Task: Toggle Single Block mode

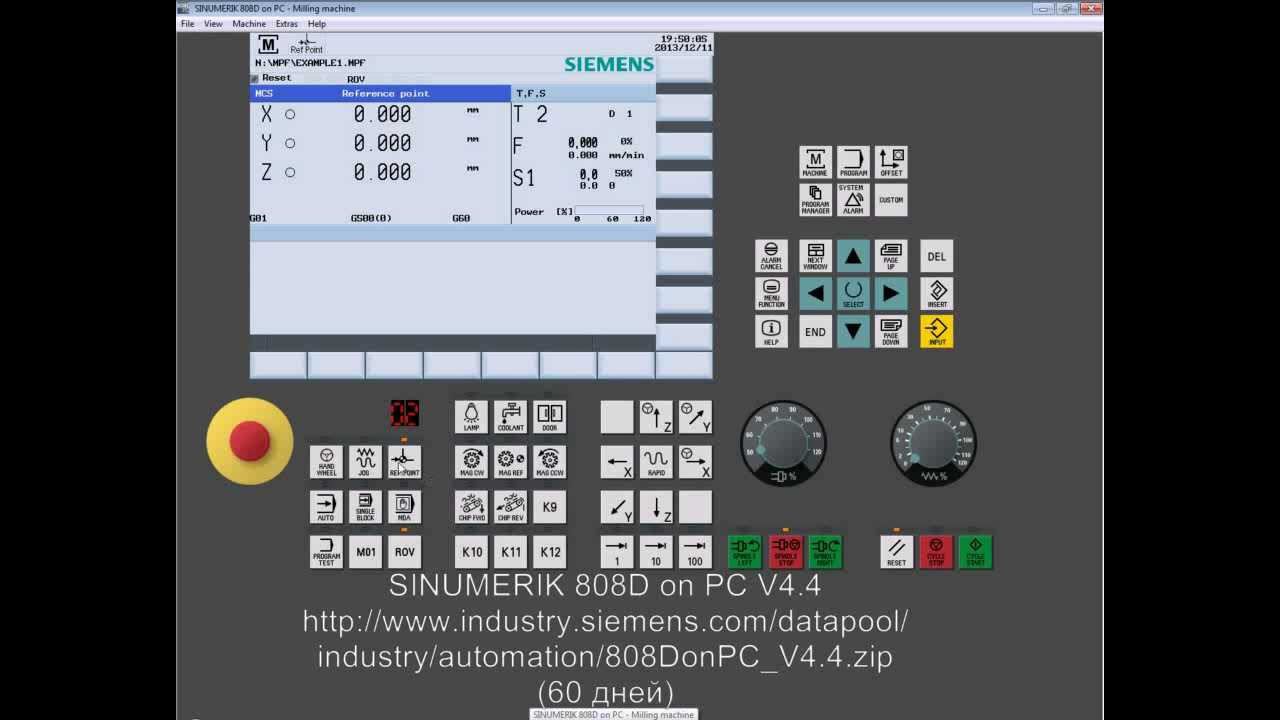Action: 365,507
